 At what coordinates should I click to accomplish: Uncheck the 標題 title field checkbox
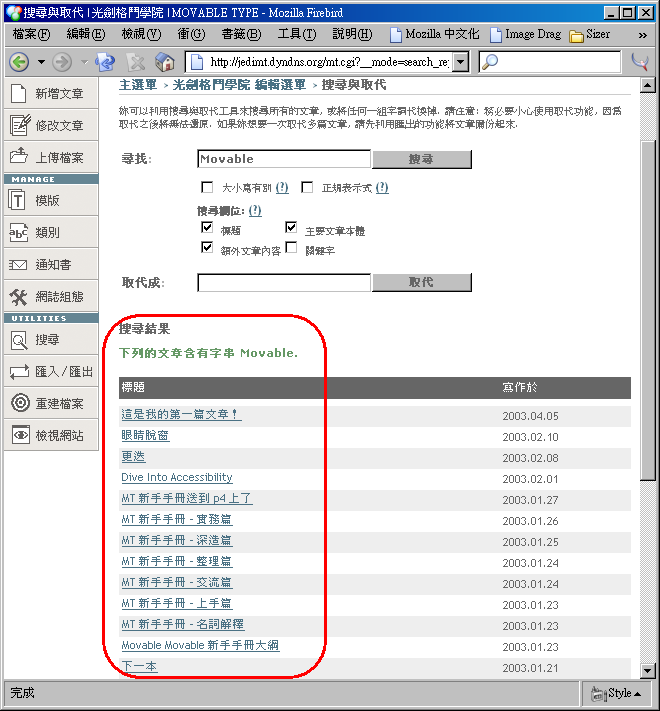point(207,227)
